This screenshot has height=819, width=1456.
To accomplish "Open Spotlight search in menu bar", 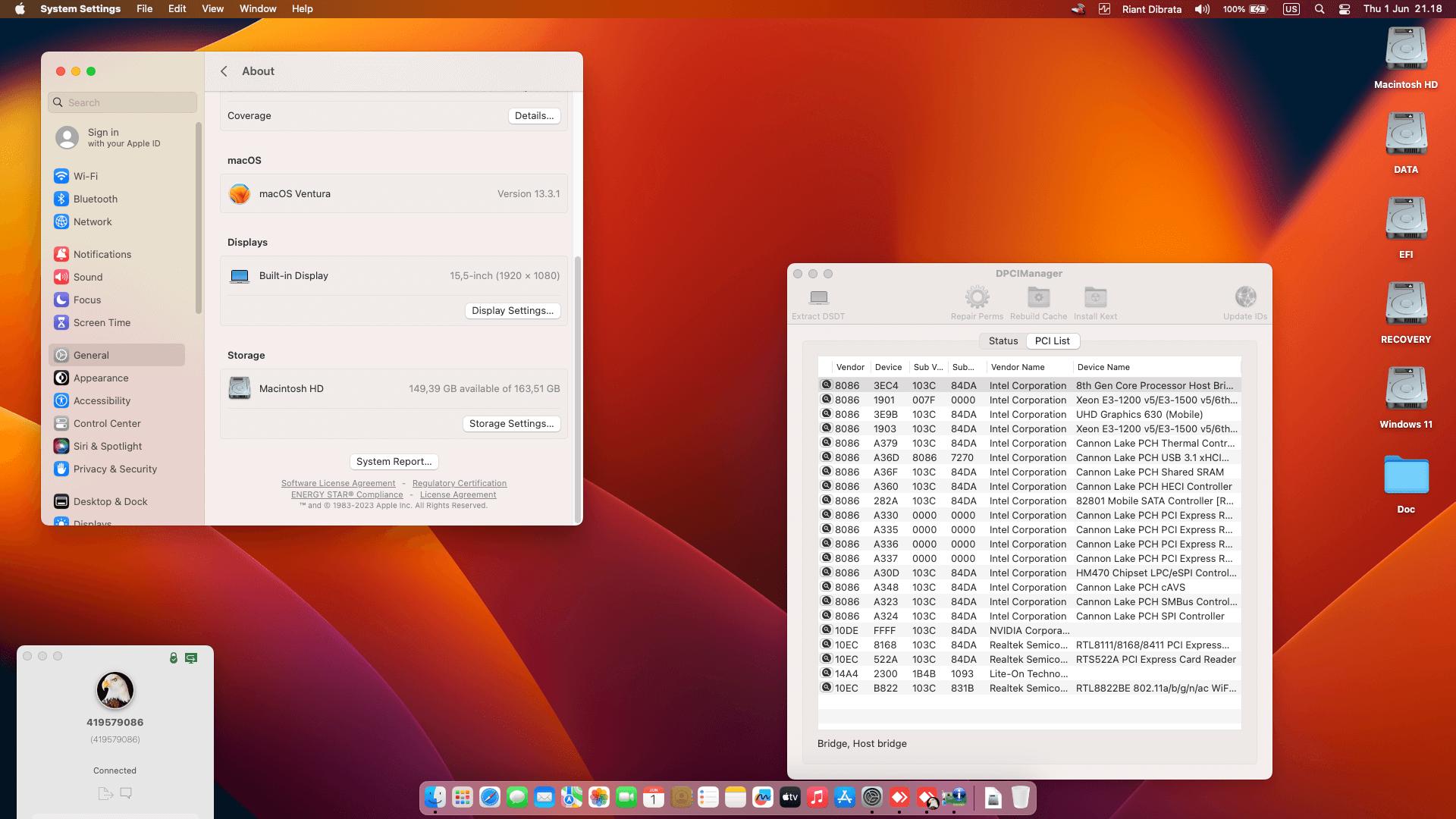I will coord(1319,9).
